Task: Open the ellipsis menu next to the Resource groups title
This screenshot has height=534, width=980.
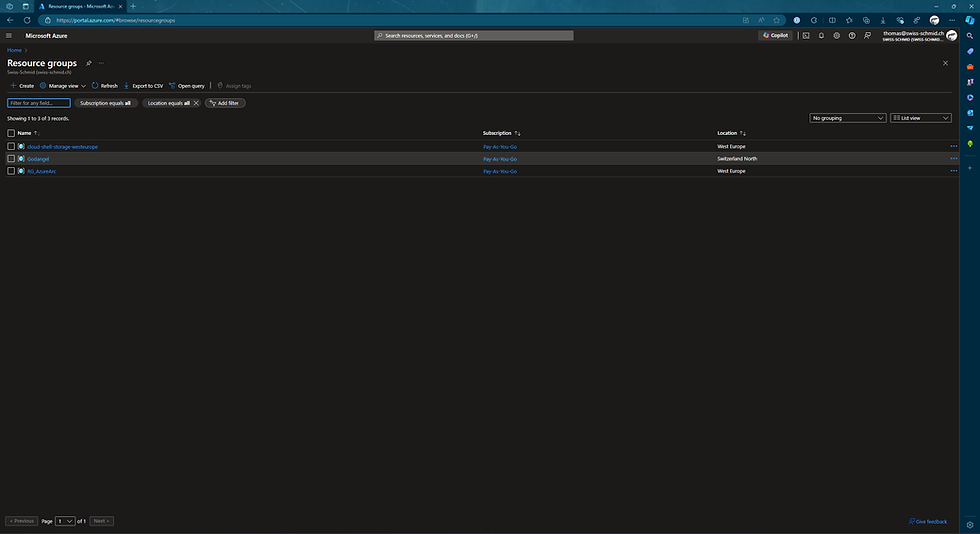Action: click(x=101, y=63)
